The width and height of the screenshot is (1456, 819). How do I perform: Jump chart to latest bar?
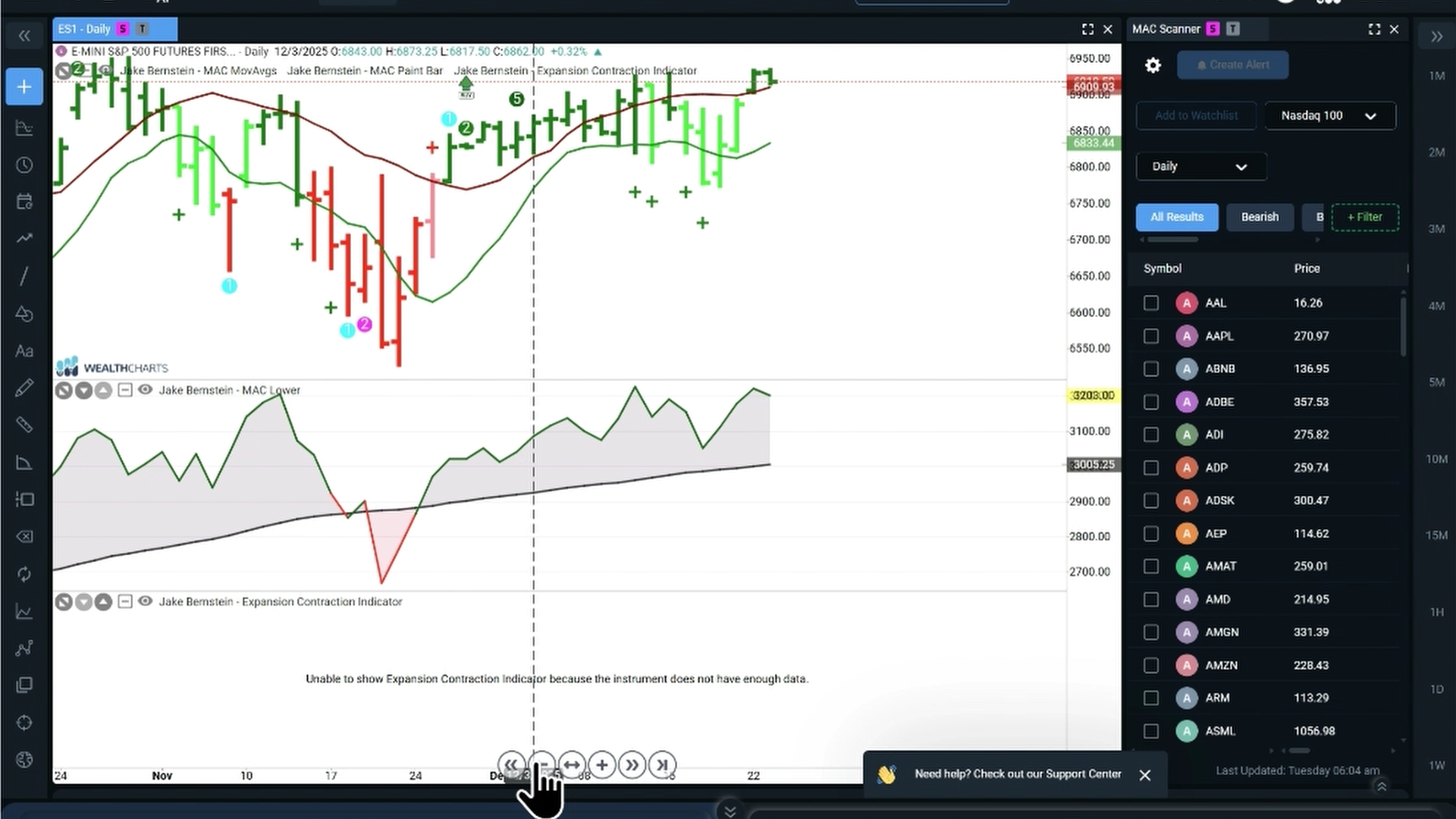(x=662, y=765)
